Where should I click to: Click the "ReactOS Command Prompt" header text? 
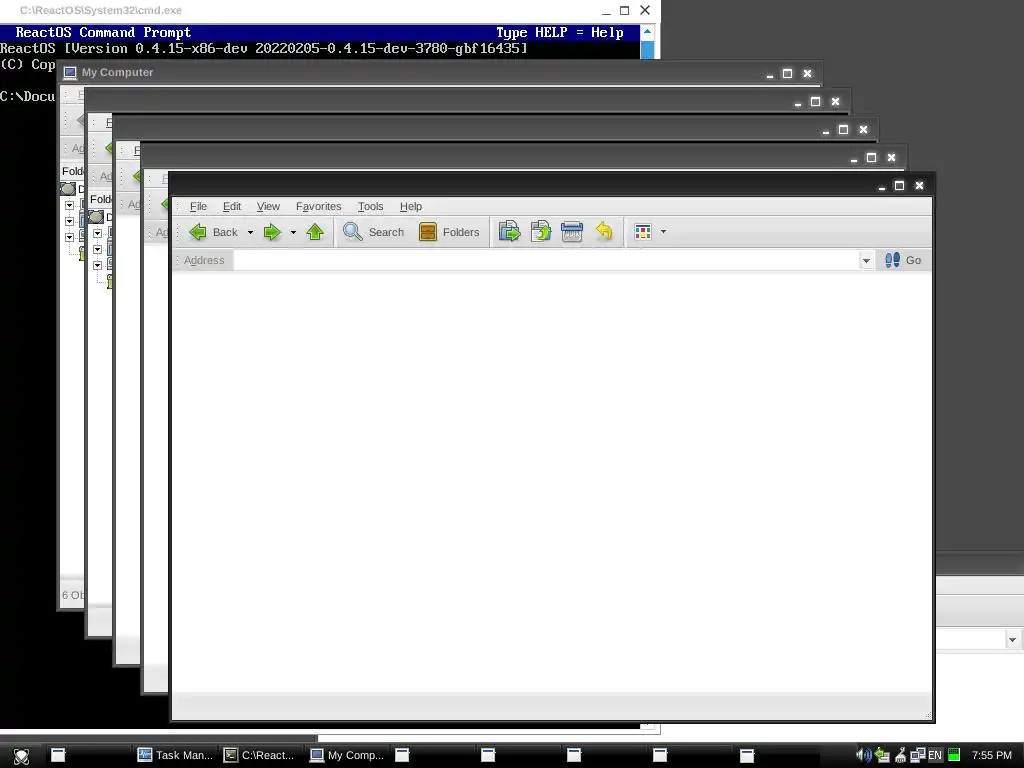tap(103, 33)
